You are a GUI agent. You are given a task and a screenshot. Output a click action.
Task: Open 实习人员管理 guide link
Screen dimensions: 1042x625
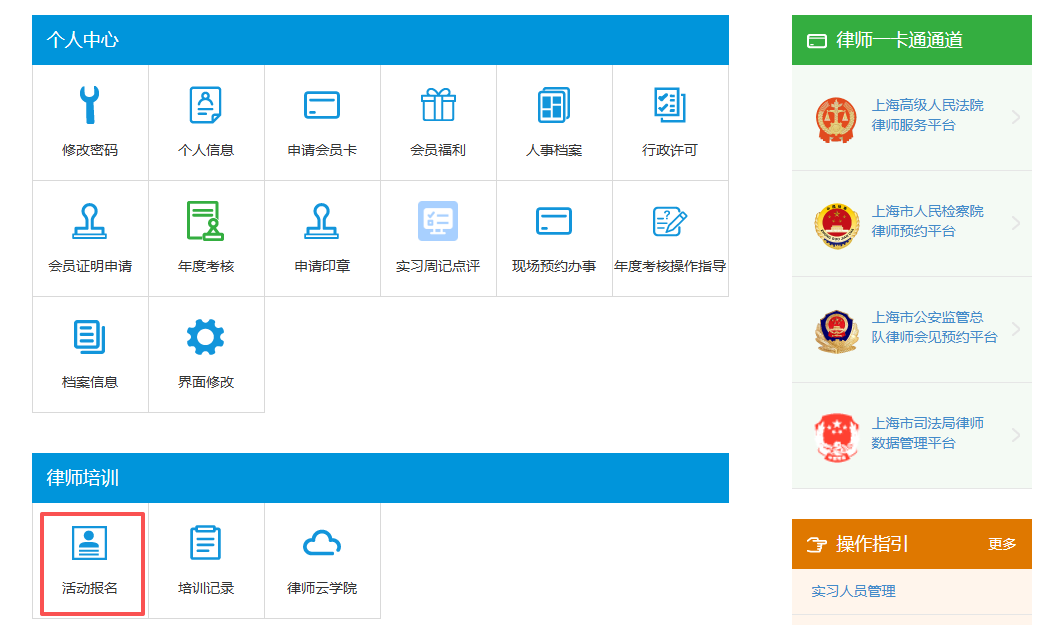coord(853,591)
